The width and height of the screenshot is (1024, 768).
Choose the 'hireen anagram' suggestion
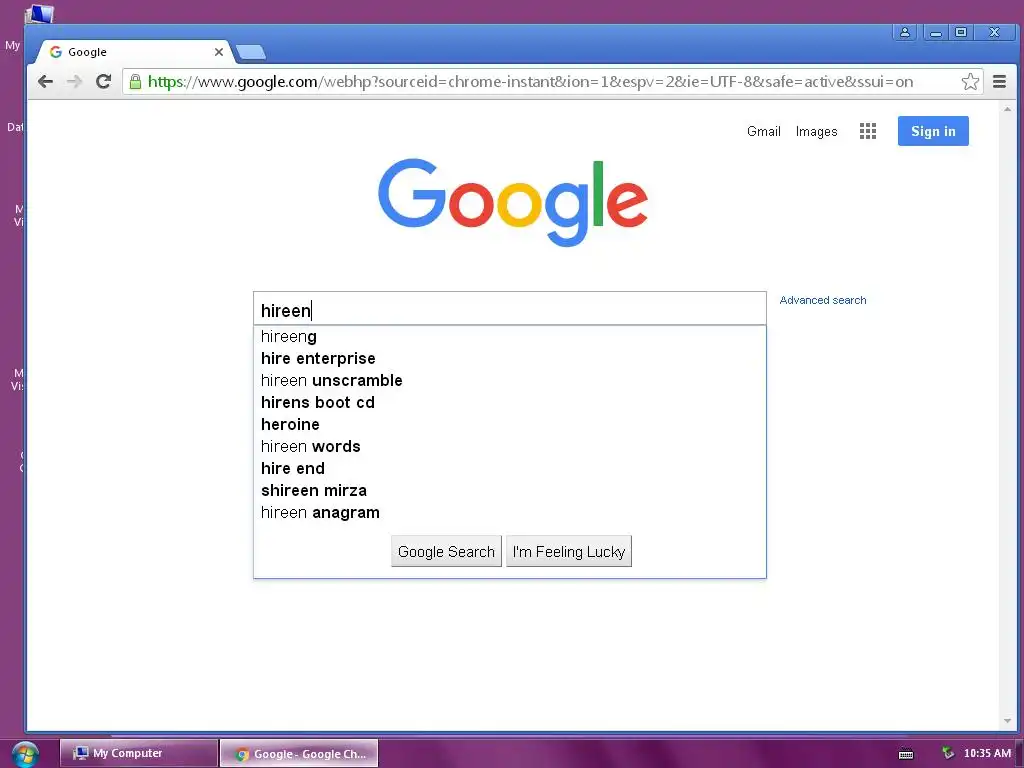(x=509, y=512)
